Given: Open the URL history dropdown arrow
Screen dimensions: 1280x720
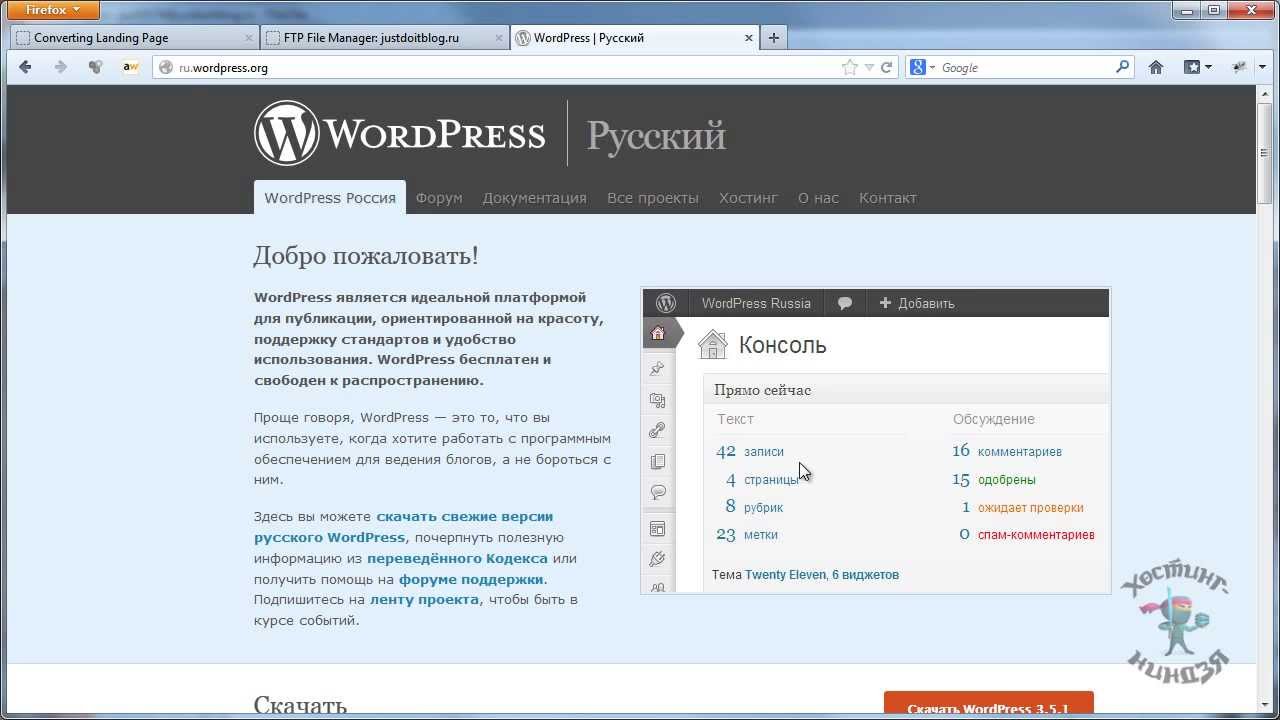Looking at the screenshot, I should coord(870,68).
